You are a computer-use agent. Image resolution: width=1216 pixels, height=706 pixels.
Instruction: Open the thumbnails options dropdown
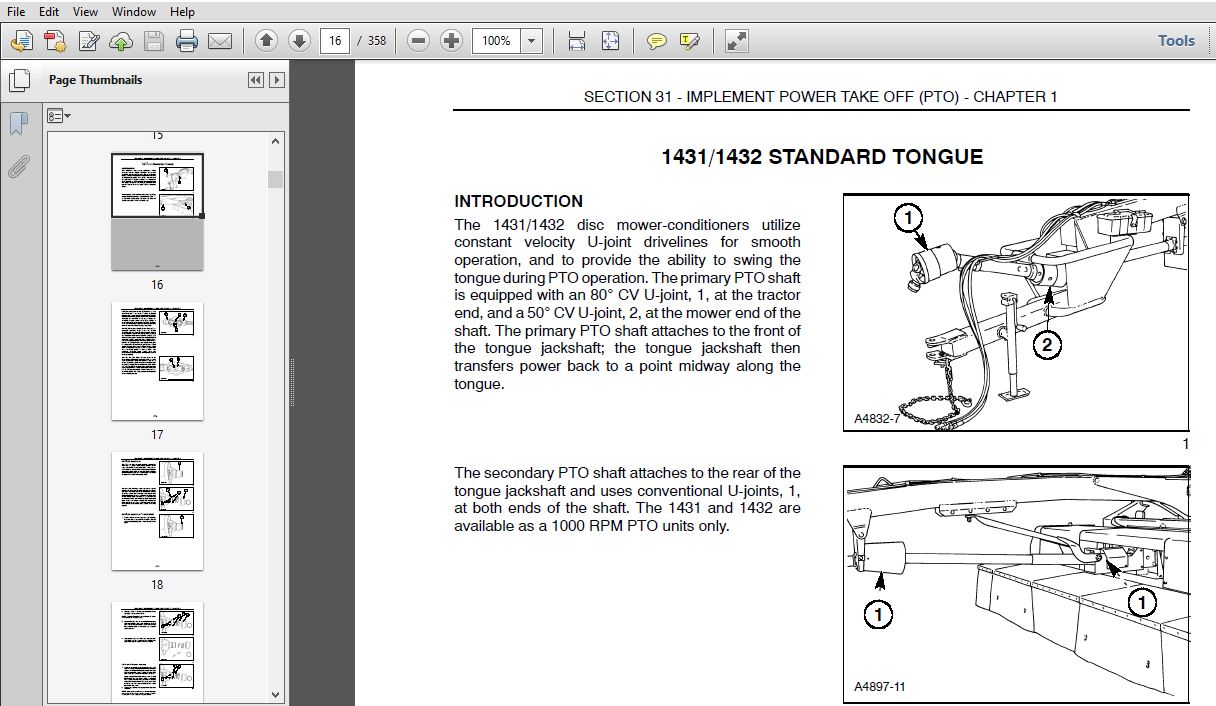(59, 116)
